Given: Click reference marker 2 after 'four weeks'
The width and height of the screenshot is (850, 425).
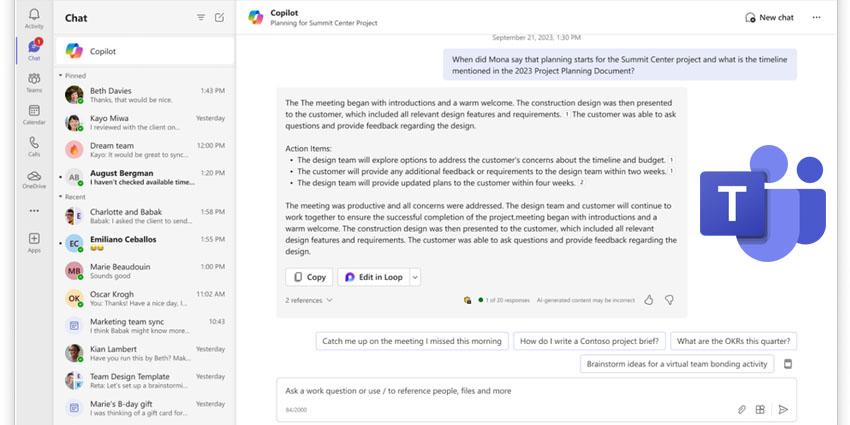Looking at the screenshot, I should 582,183.
